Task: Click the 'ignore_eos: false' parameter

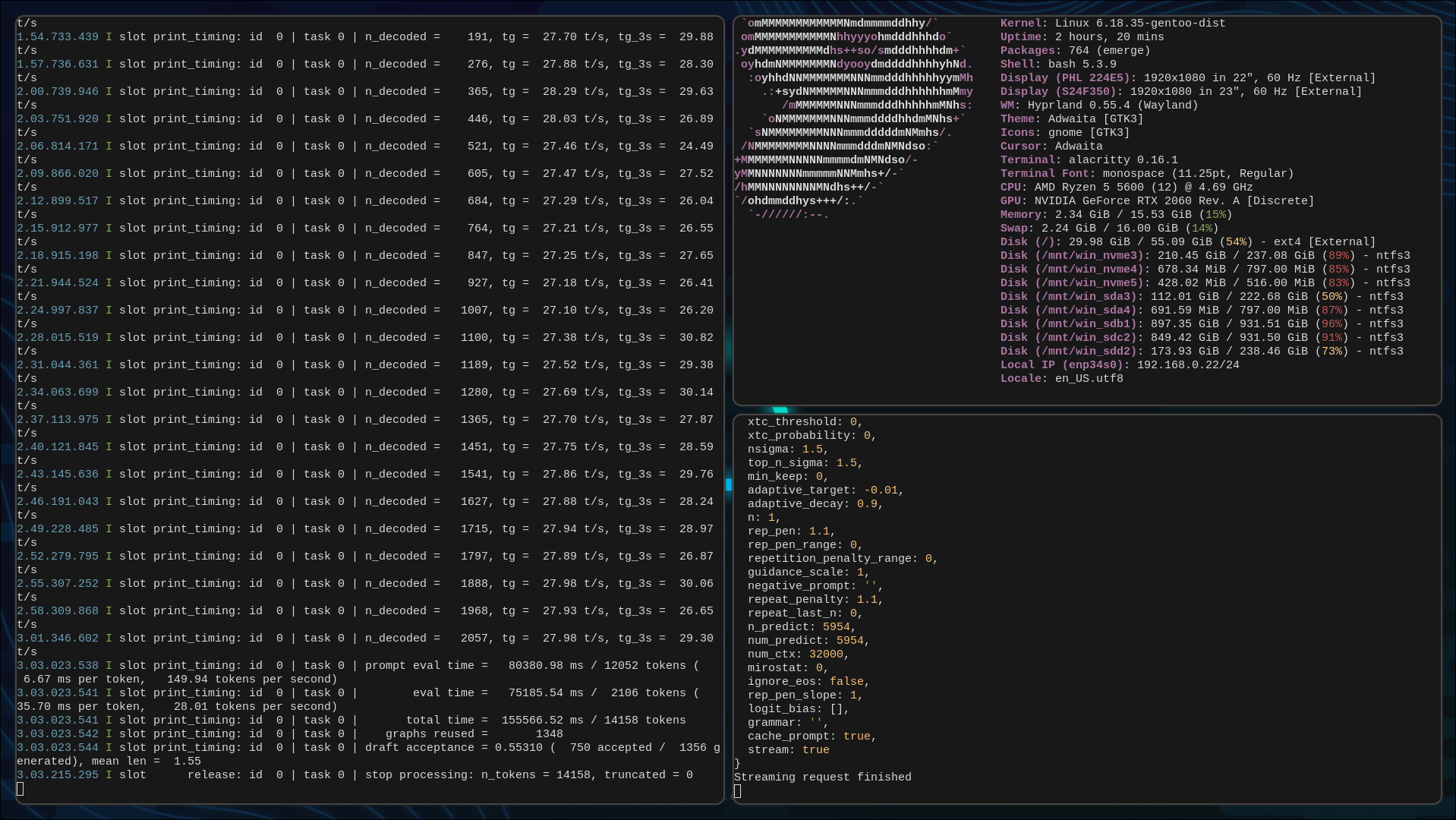Action: point(809,682)
